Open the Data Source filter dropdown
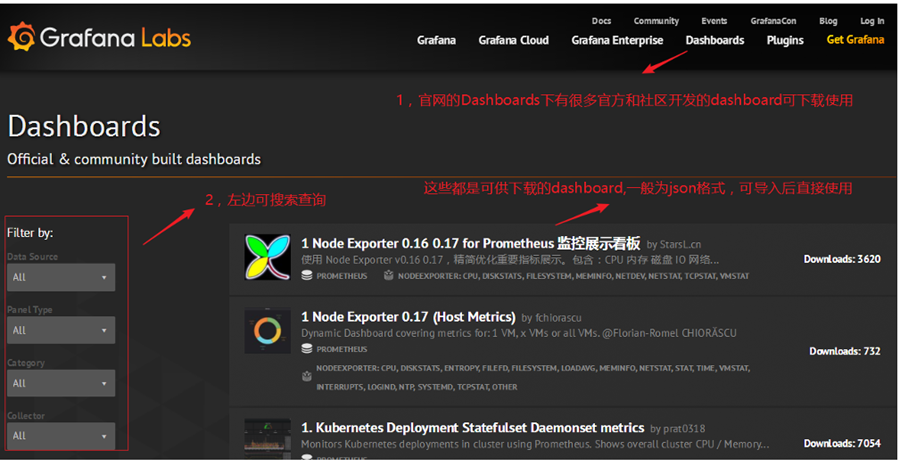Image resolution: width=900 pixels, height=466 pixels. pyautogui.click(x=61, y=277)
